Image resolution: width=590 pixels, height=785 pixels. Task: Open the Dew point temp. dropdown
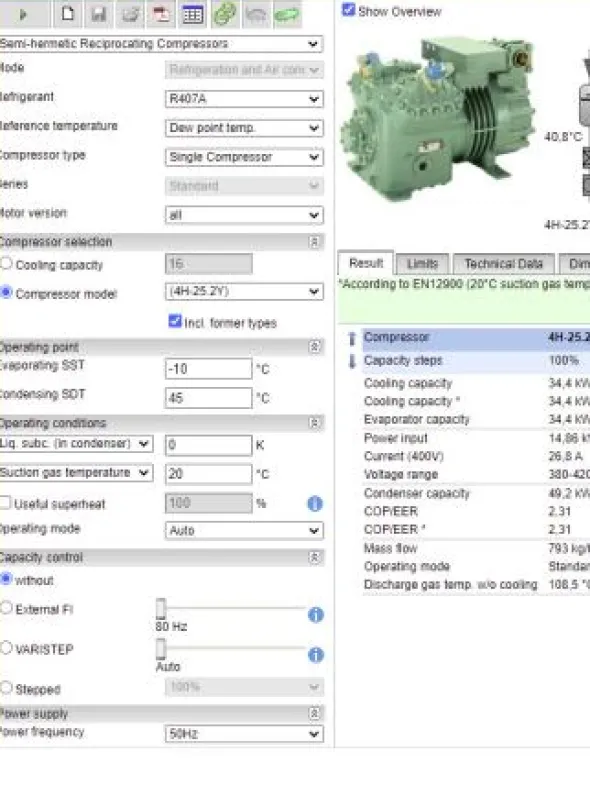(244, 128)
